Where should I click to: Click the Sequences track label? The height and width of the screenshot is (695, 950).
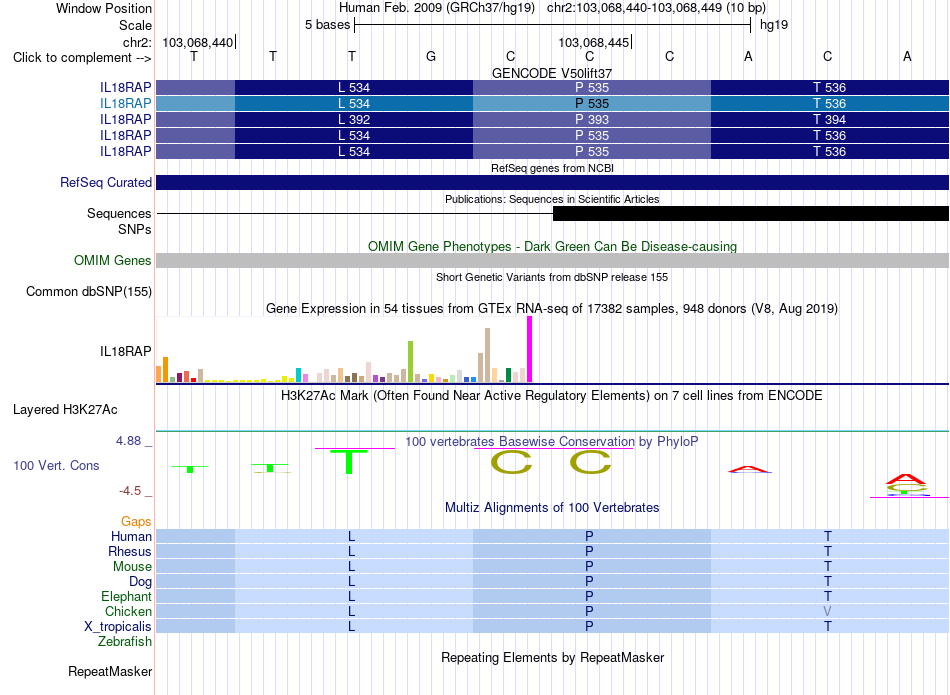click(x=119, y=213)
